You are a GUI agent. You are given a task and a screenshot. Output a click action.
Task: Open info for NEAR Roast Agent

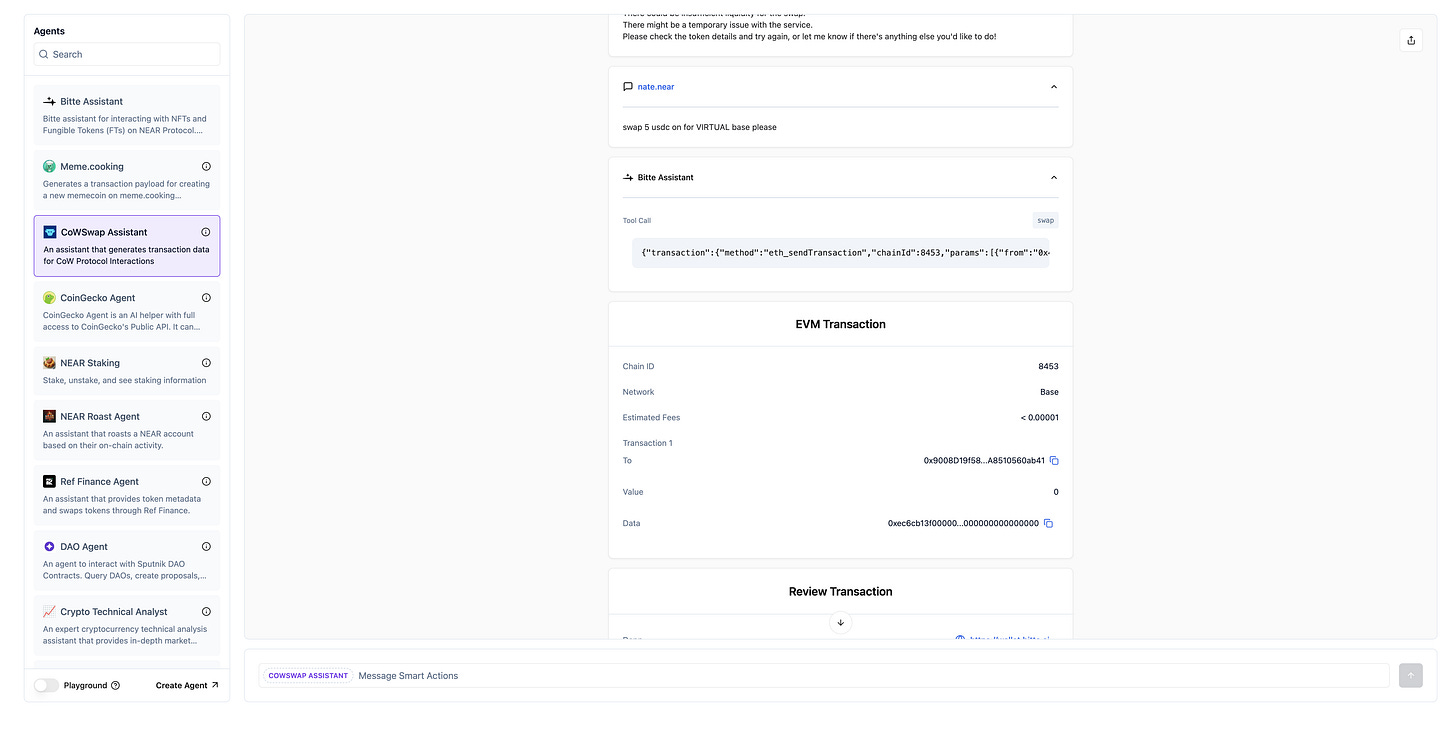206,416
